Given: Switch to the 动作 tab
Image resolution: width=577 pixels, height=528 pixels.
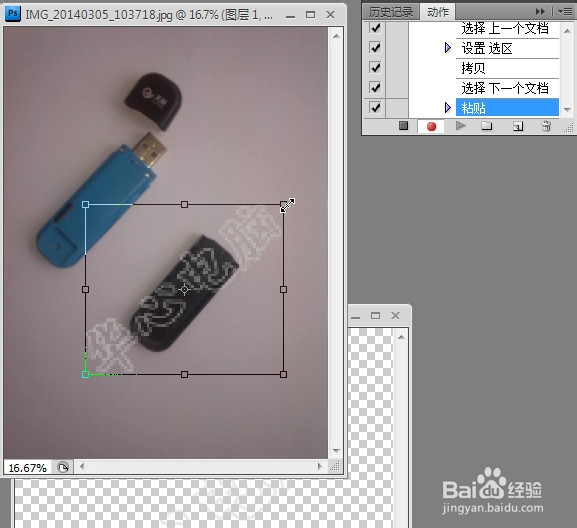Looking at the screenshot, I should pyautogui.click(x=438, y=12).
